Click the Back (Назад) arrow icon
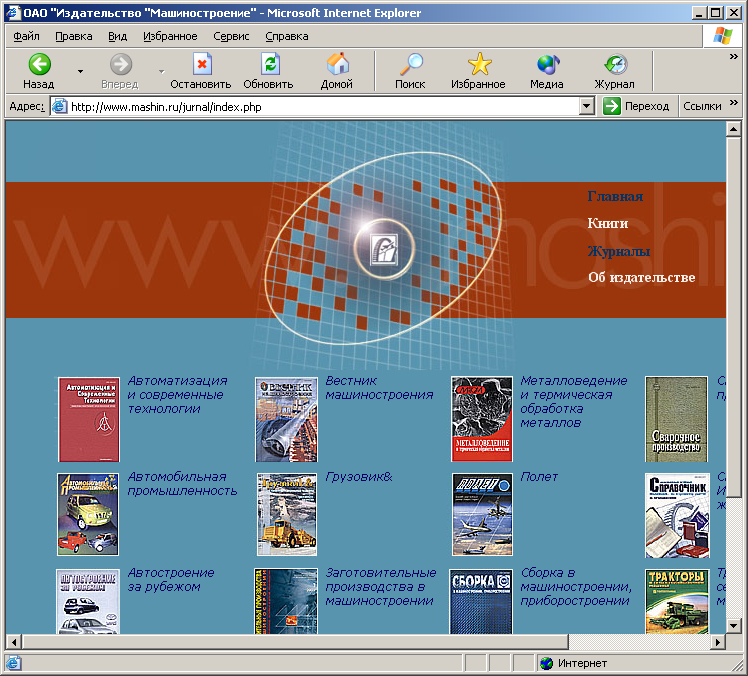Screen dimensions: 748x676 (x=39, y=64)
